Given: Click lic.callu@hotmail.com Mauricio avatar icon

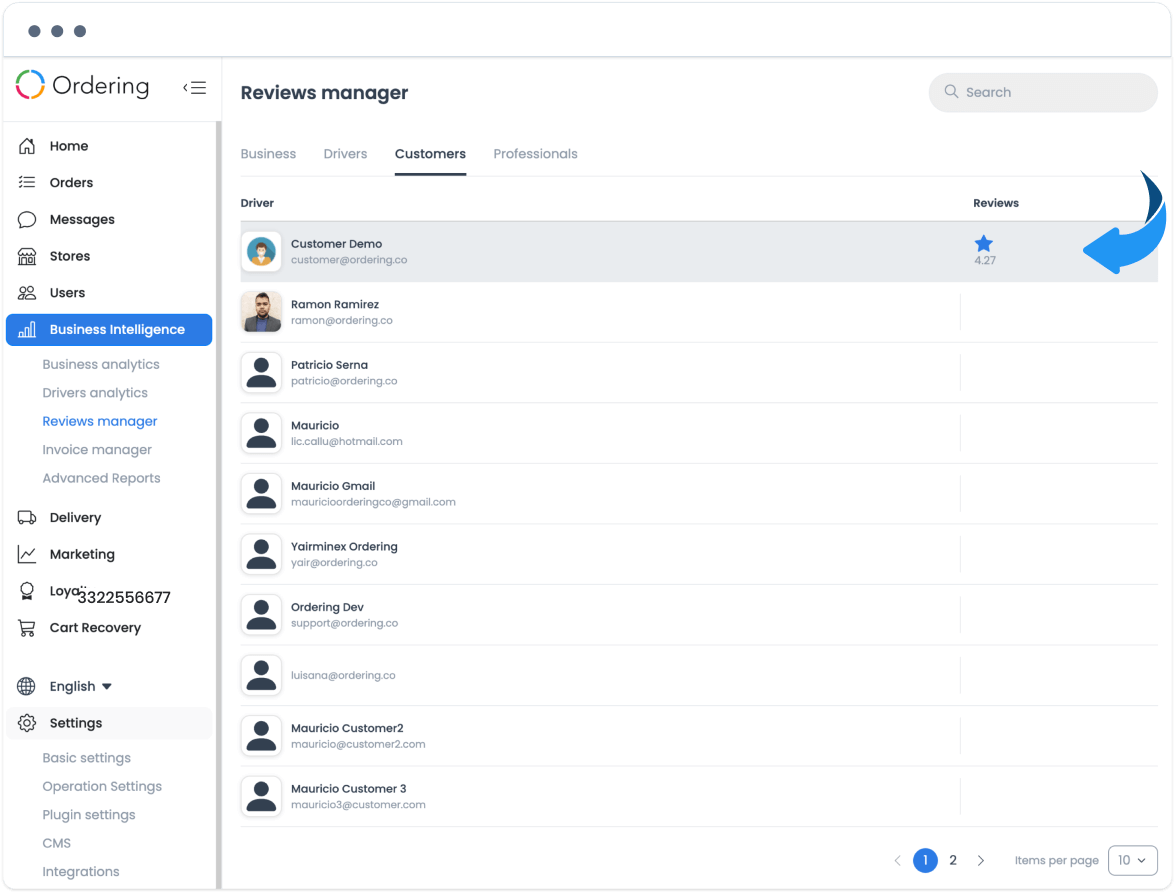Looking at the screenshot, I should pyautogui.click(x=262, y=433).
